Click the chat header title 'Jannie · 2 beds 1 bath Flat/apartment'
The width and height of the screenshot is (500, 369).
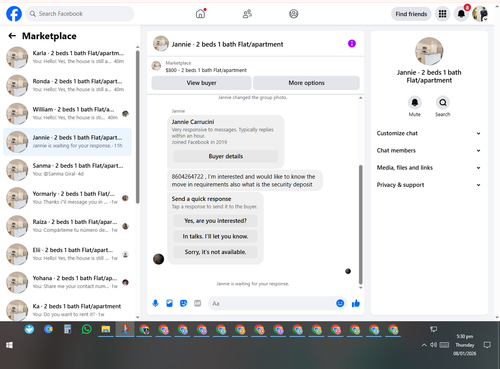pos(227,44)
